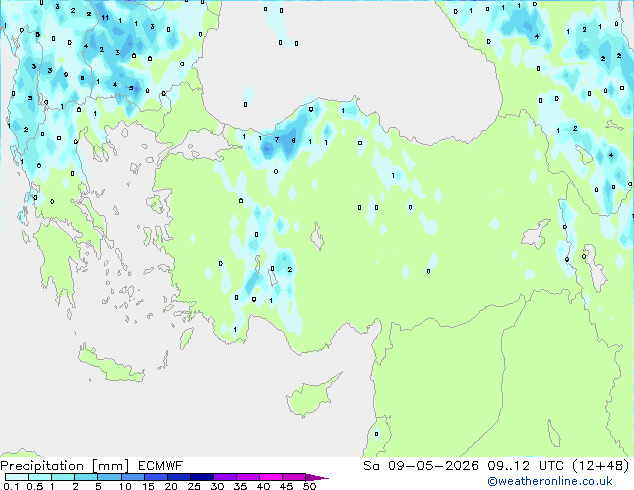634x490 pixels.
Task: Click the '15' legend scale label
Action: (148, 486)
